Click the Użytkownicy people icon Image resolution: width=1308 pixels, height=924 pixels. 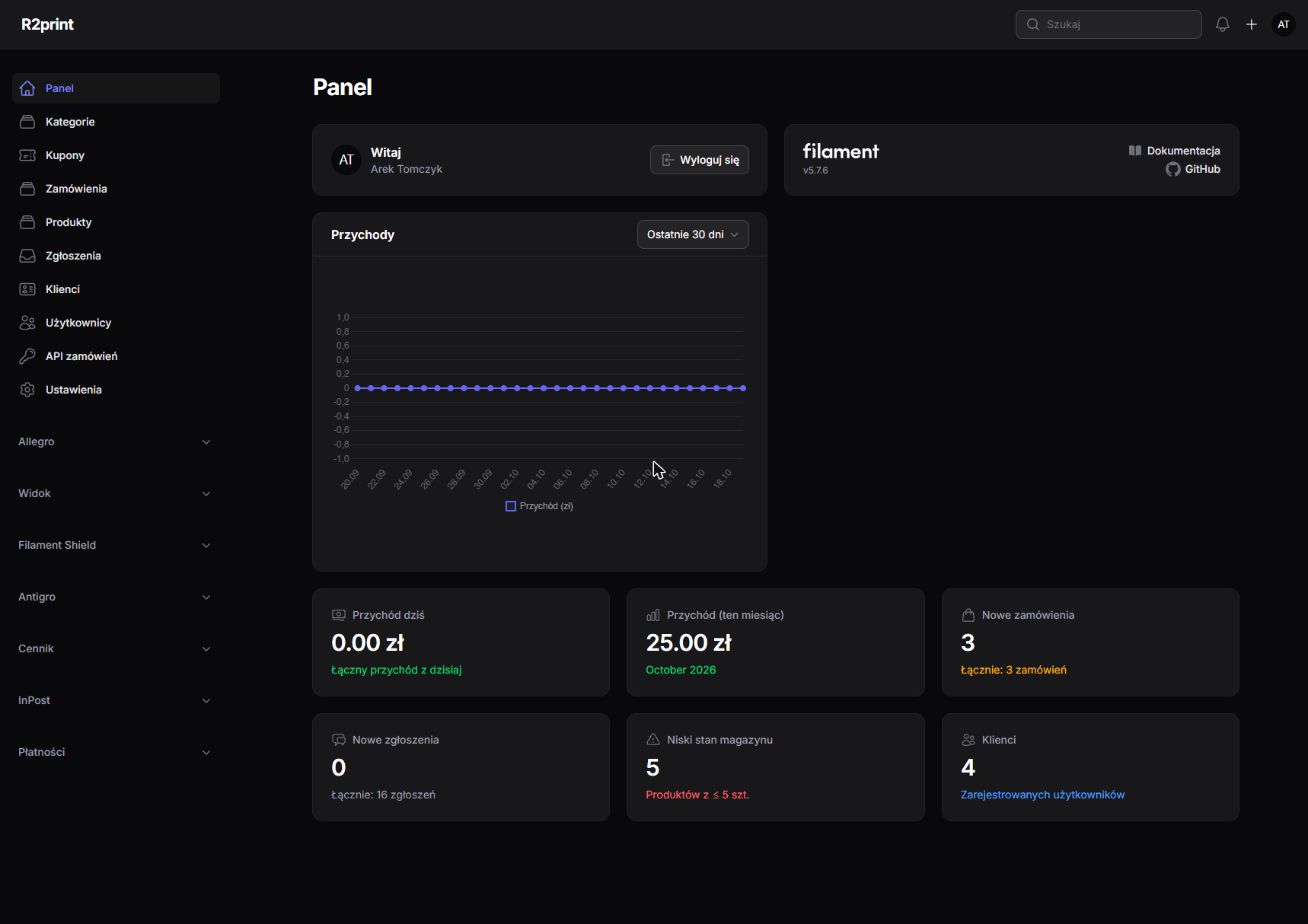point(27,323)
